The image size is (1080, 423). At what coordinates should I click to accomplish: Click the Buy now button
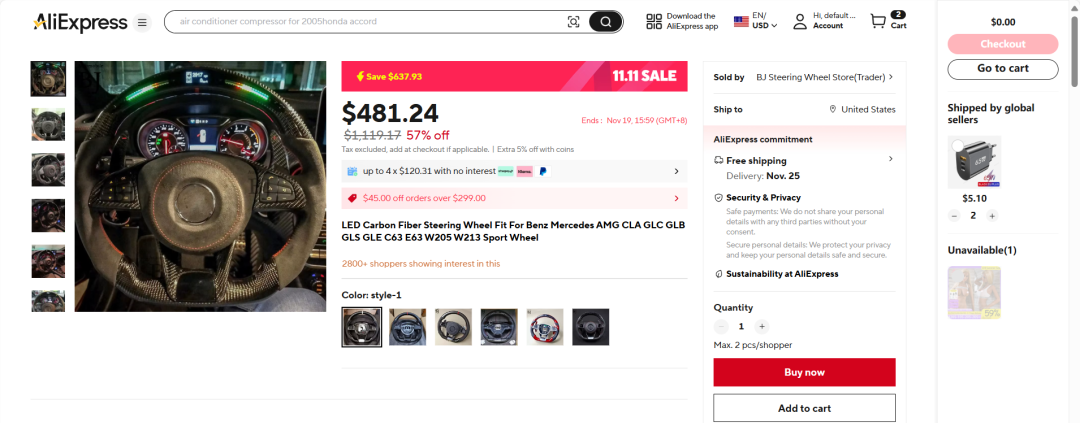[x=804, y=372]
